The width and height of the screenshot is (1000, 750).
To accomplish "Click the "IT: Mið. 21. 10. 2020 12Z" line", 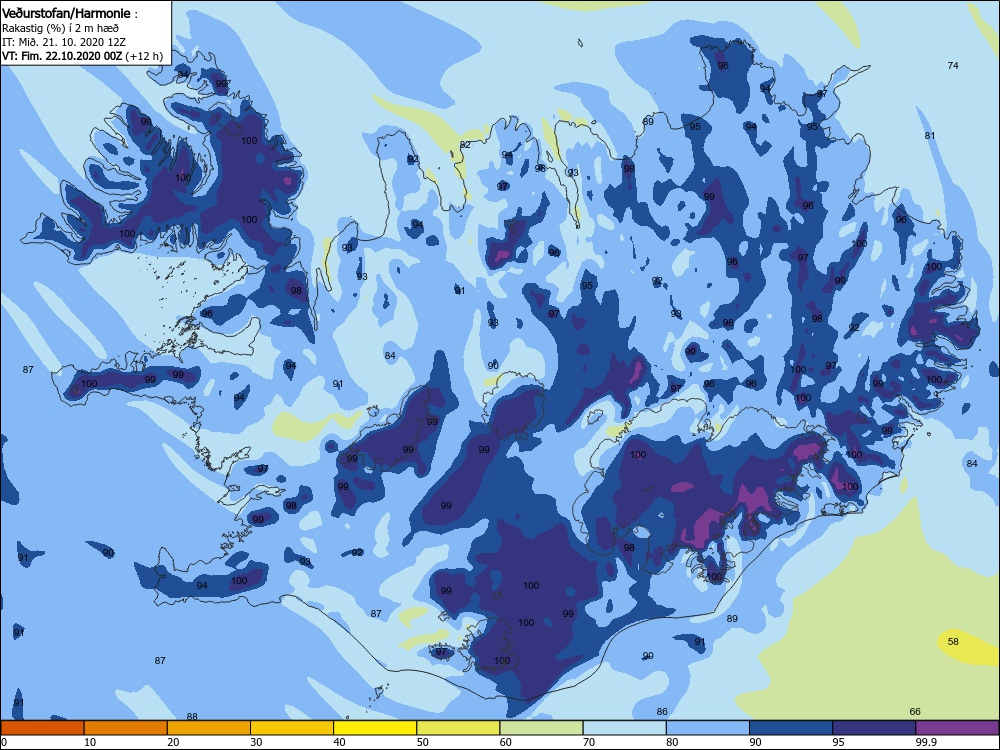I will point(64,42).
